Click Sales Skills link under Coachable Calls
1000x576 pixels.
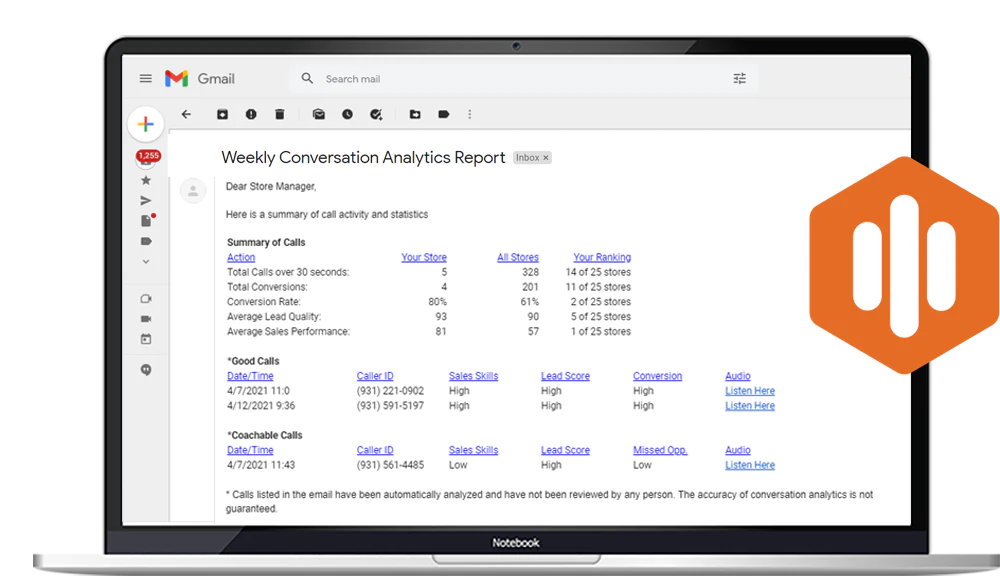pos(473,450)
